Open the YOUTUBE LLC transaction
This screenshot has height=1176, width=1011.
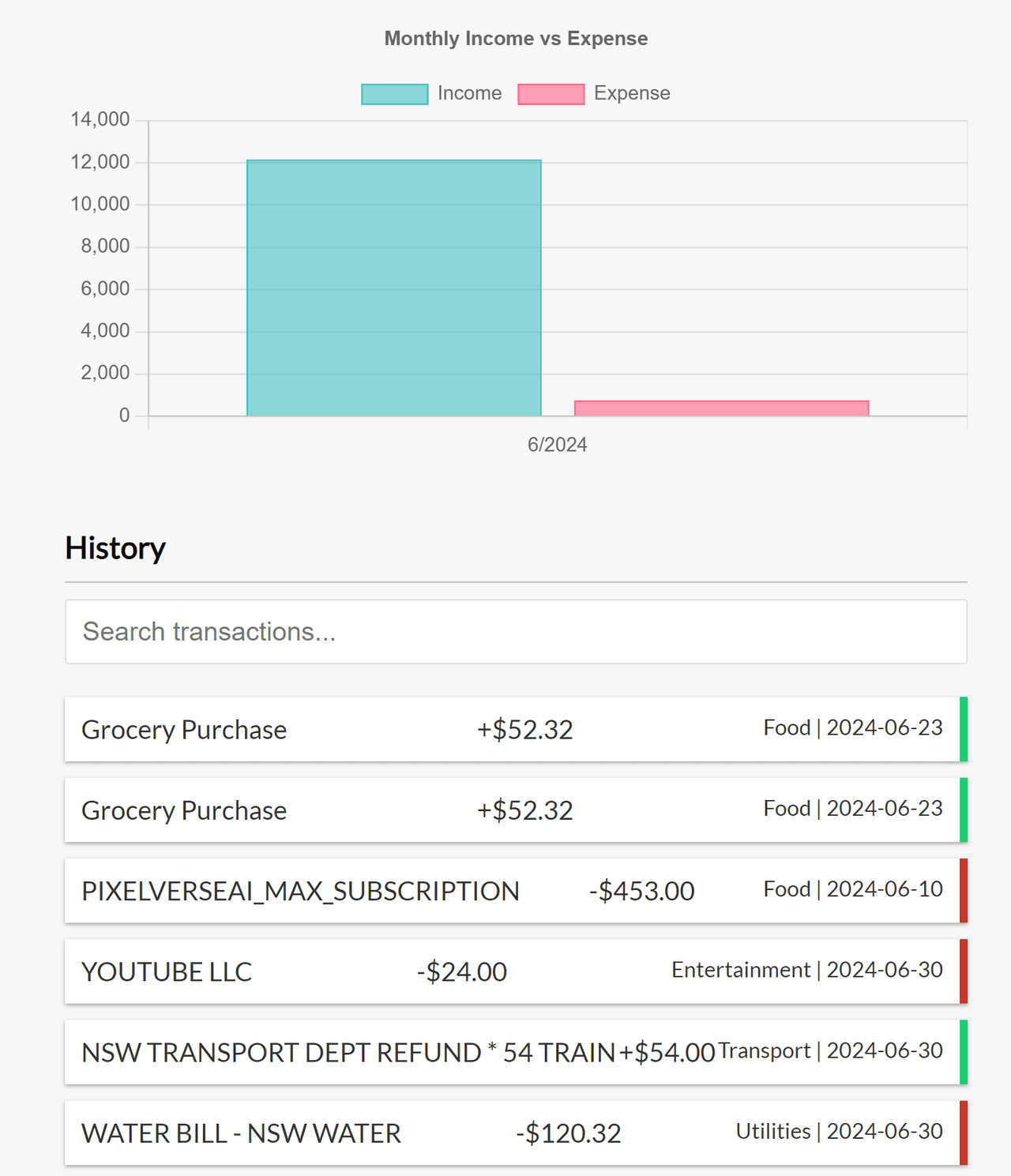pyautogui.click(x=167, y=972)
